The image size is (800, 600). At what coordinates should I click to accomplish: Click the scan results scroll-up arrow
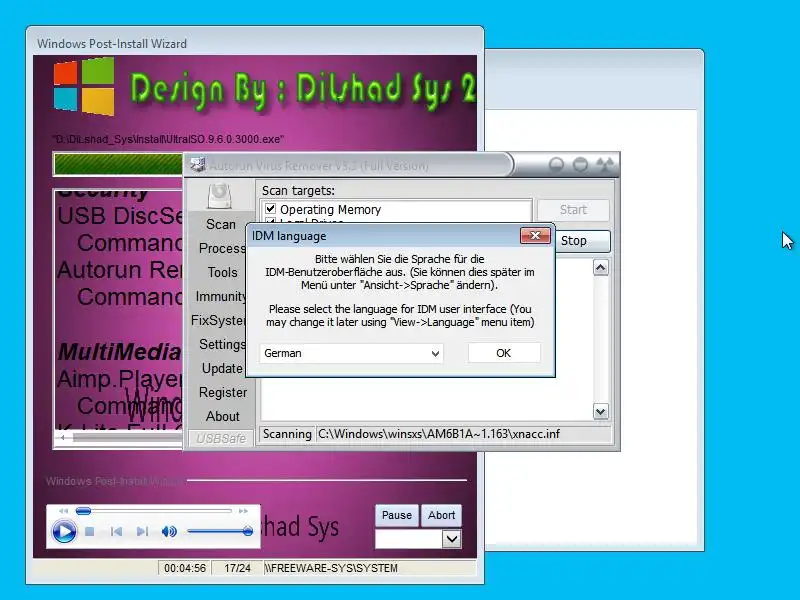coord(601,268)
